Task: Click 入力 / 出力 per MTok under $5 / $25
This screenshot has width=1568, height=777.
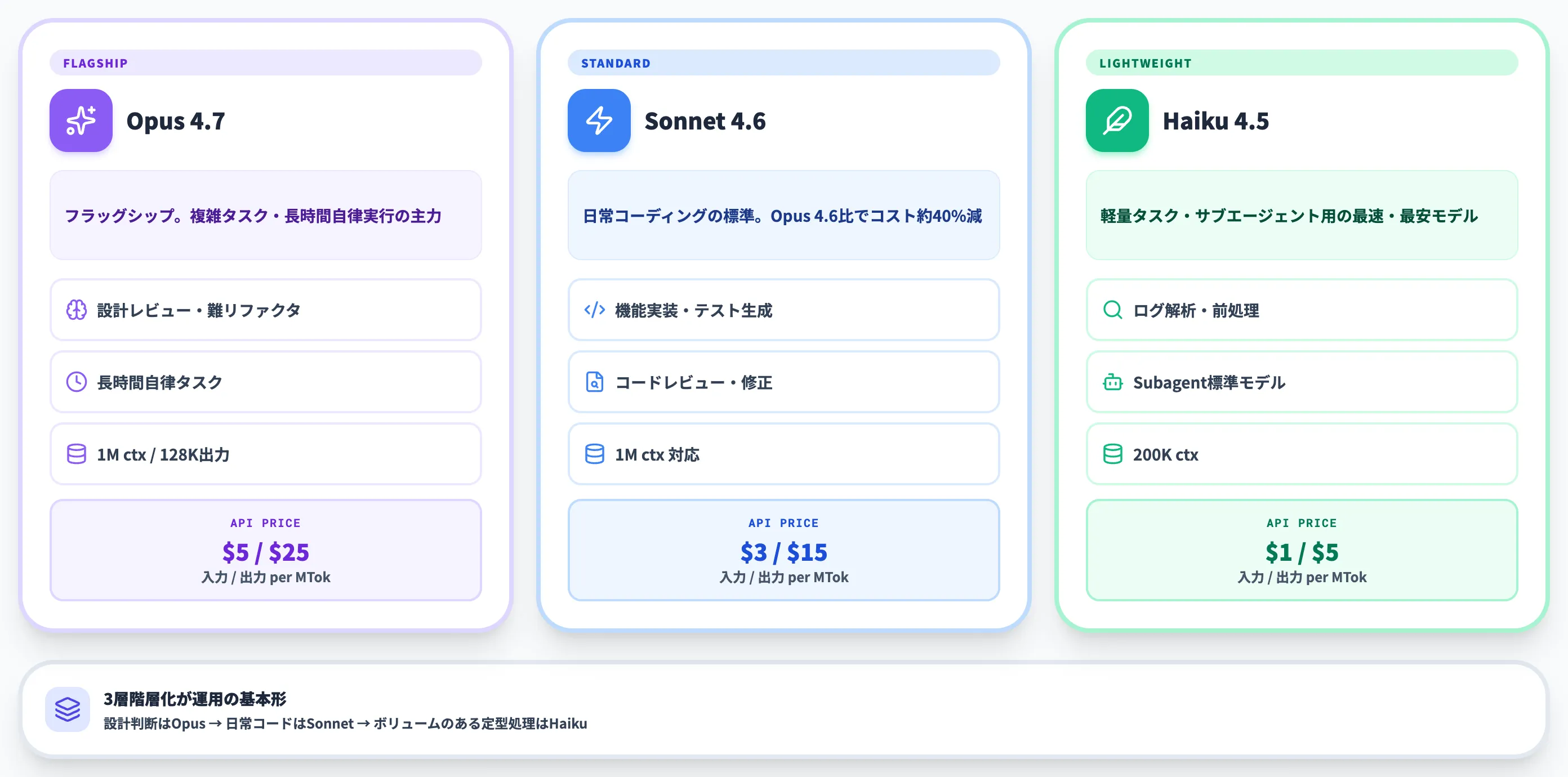Action: tap(266, 577)
